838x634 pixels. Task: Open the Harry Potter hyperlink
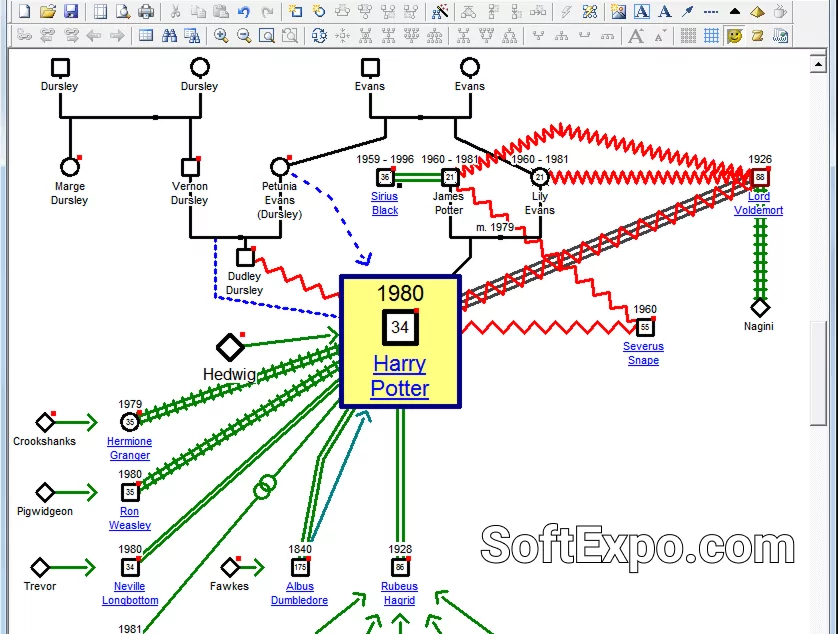[400, 376]
